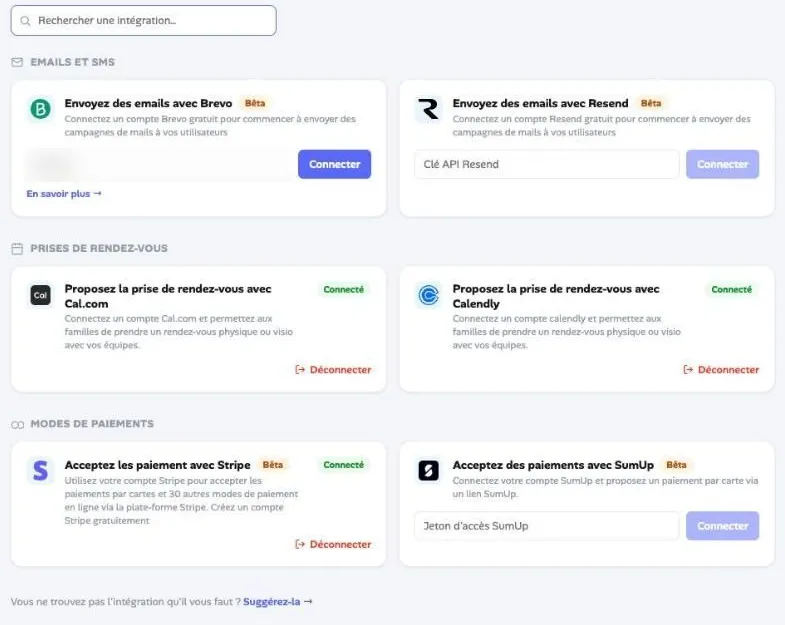Click the SumUp logo icon
This screenshot has height=625, width=785.
[x=429, y=470]
